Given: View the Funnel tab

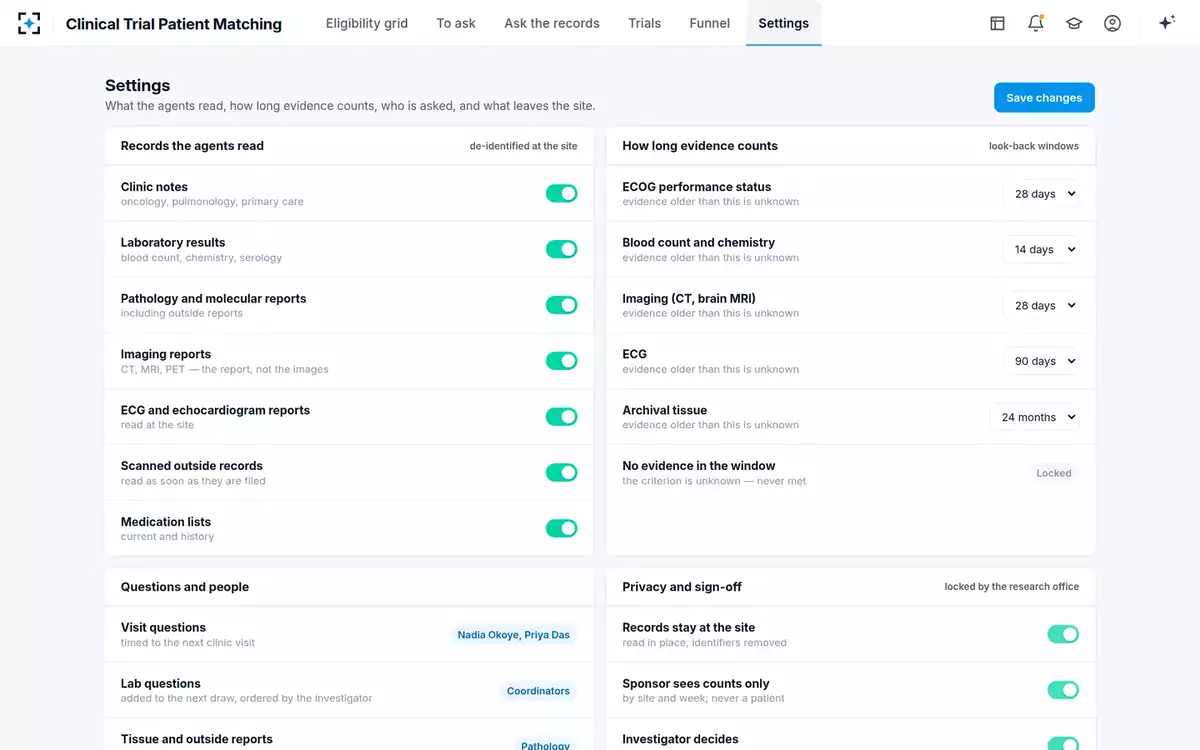Looking at the screenshot, I should tap(710, 23).
